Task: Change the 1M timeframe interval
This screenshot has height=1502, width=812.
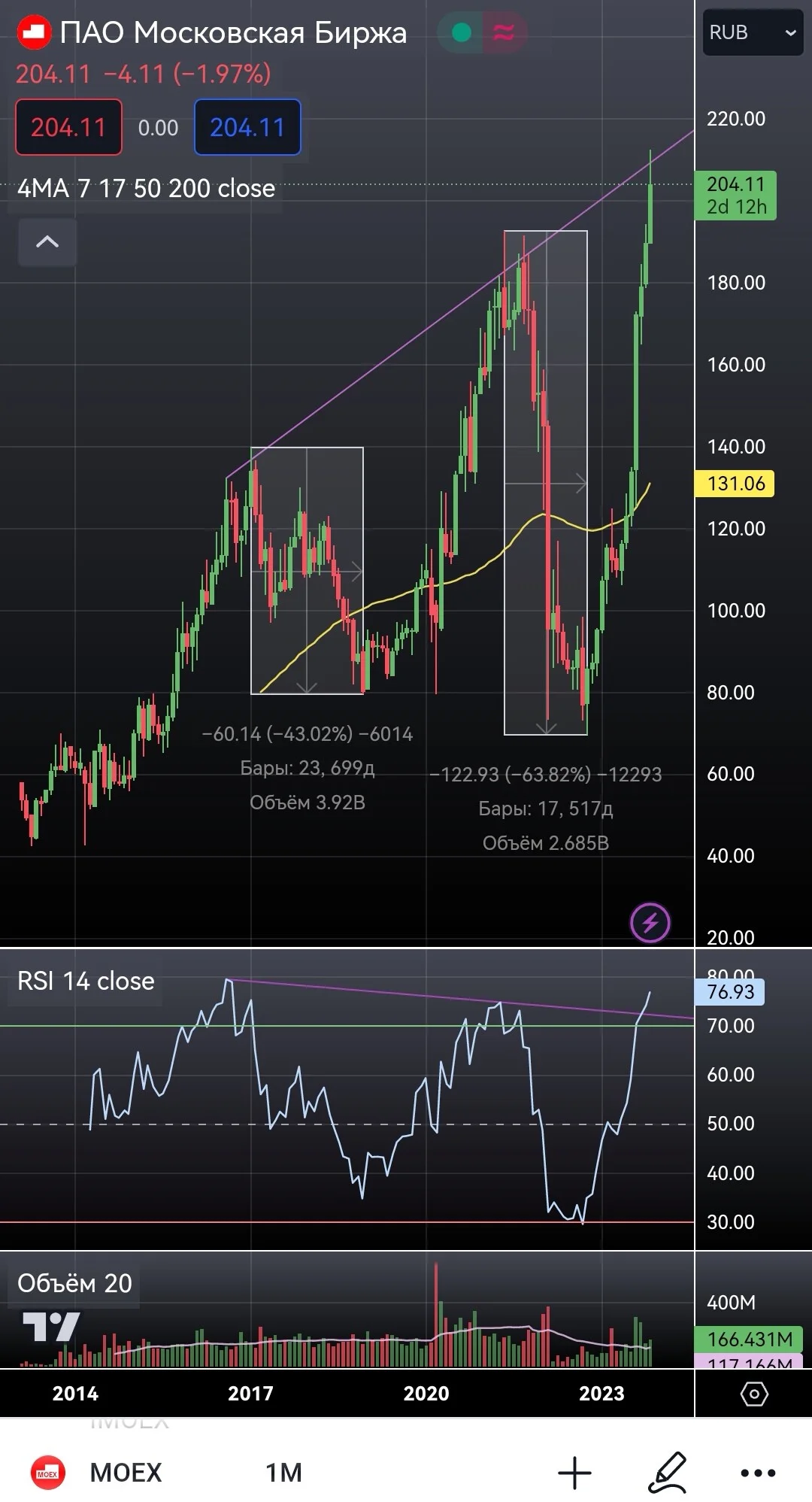Action: point(284,1472)
